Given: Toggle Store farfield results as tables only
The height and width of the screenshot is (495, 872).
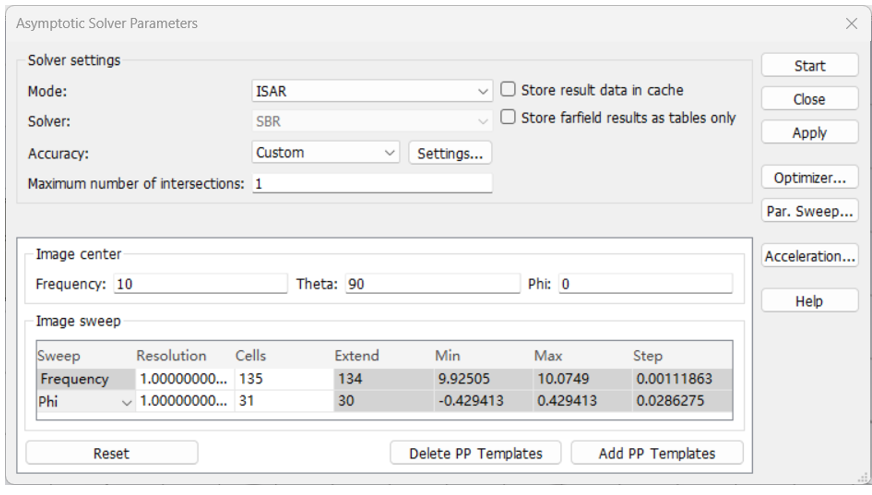Looking at the screenshot, I should [x=509, y=117].
